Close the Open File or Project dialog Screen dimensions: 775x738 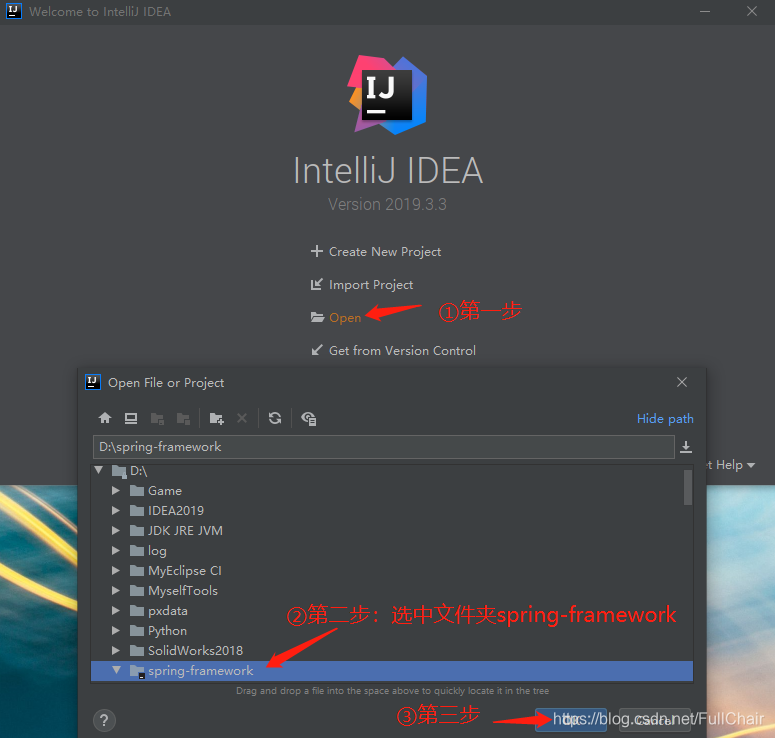pyautogui.click(x=682, y=382)
